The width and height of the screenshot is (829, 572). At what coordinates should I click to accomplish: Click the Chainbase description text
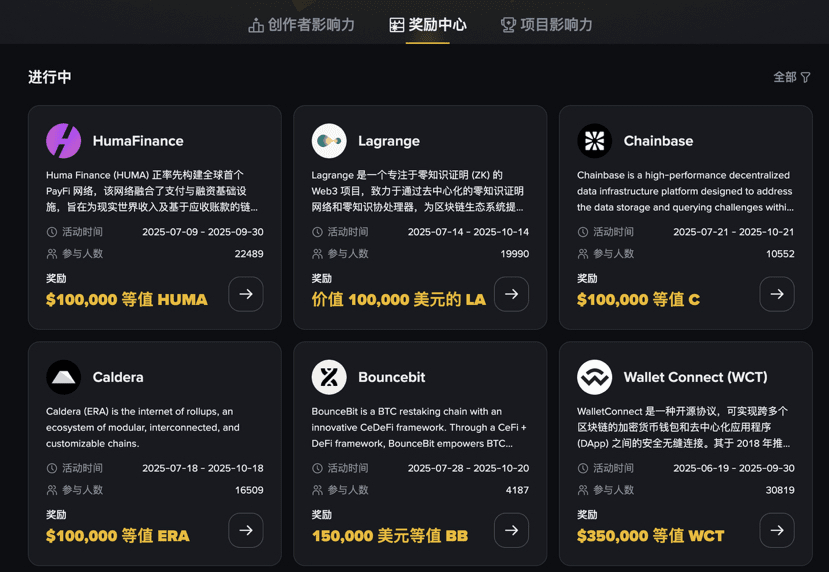(x=685, y=191)
